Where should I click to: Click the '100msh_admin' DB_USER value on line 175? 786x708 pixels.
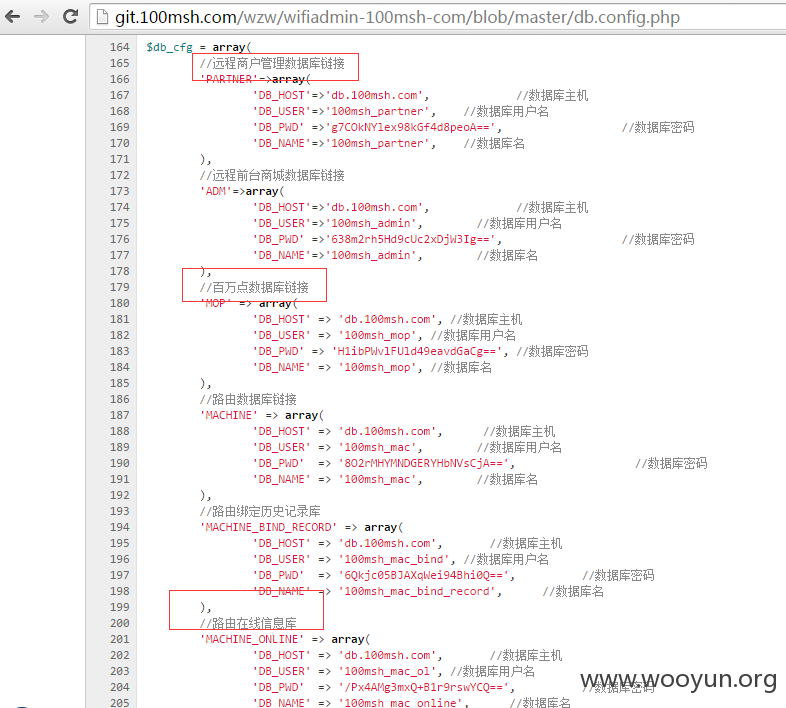(371, 223)
